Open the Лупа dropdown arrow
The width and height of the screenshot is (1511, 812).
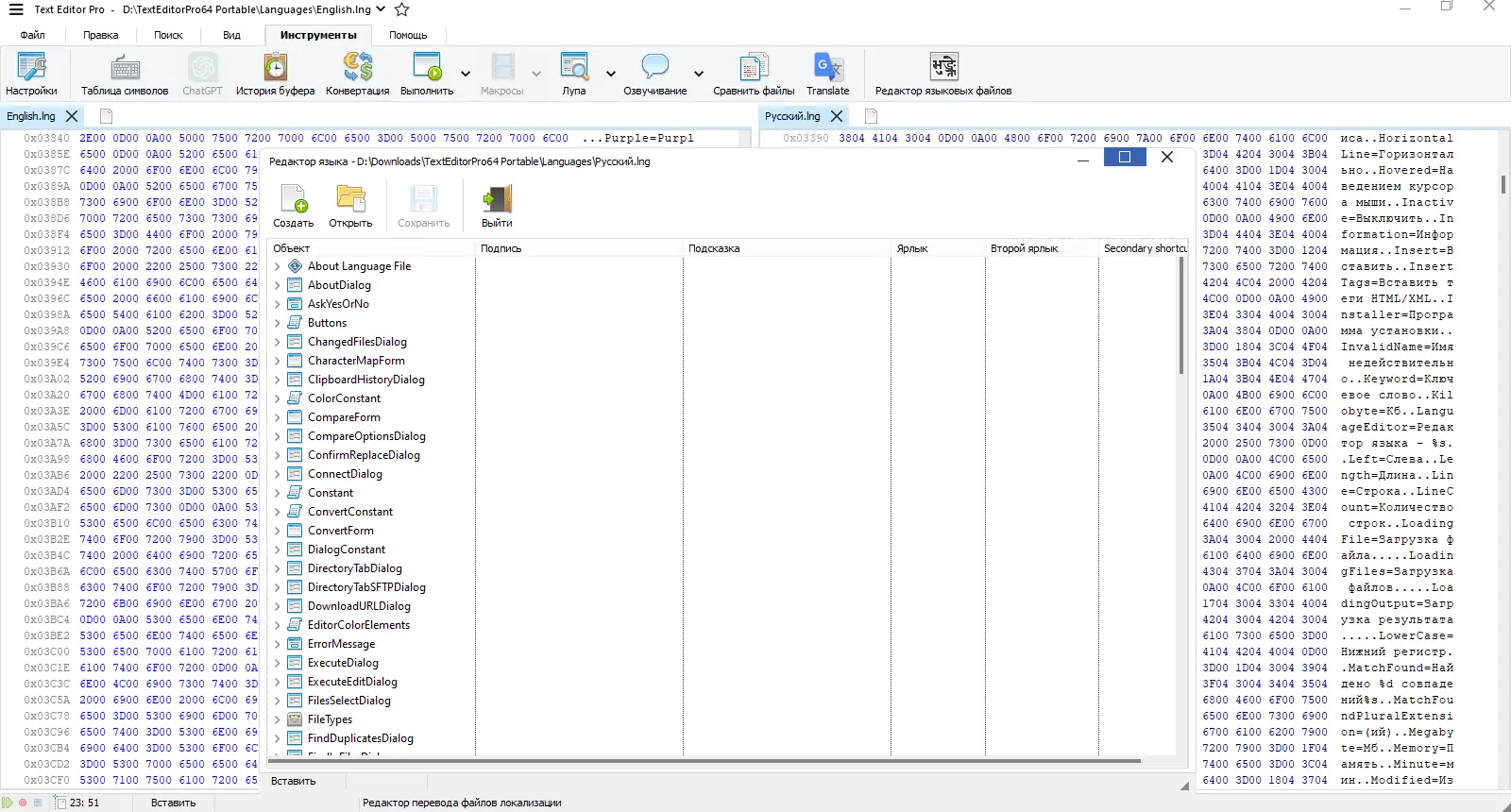tap(611, 74)
